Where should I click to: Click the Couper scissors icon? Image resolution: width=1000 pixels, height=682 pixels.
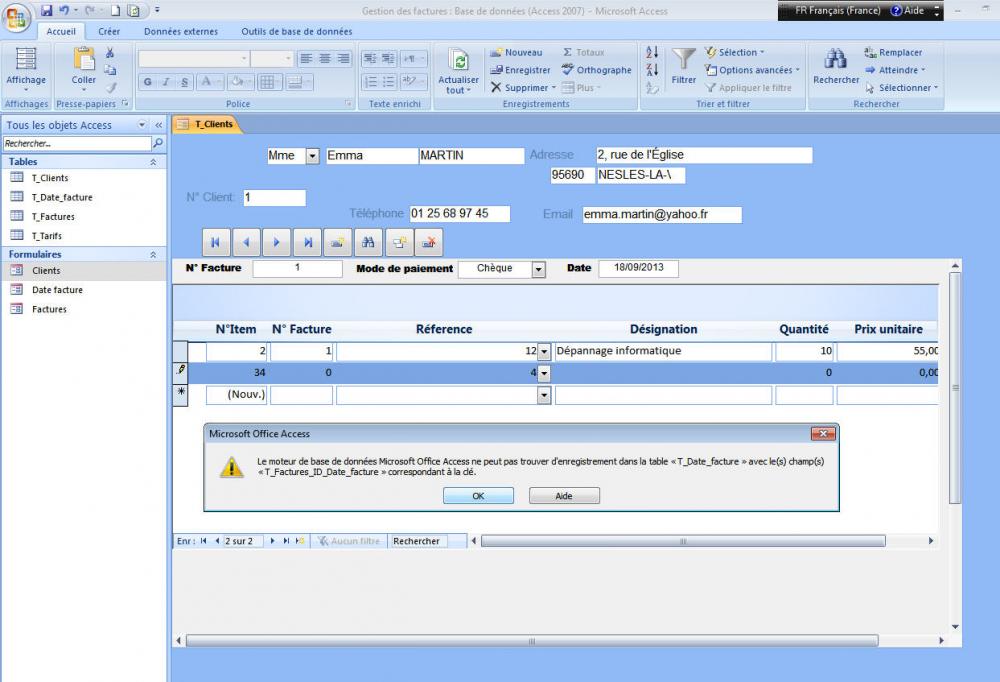coord(110,52)
